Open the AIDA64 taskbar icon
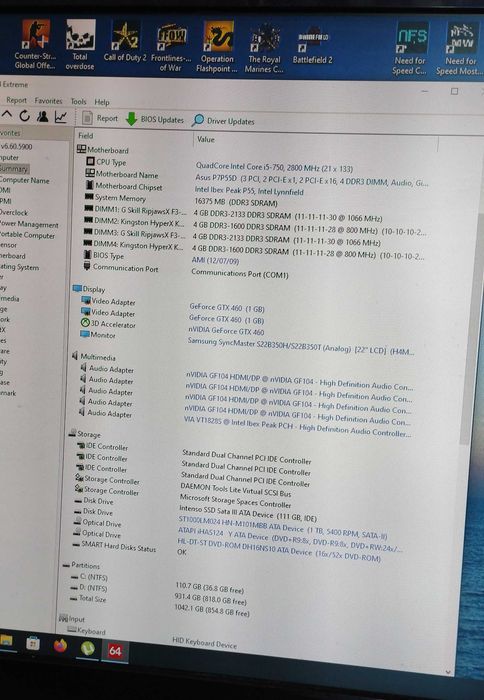 point(115,651)
